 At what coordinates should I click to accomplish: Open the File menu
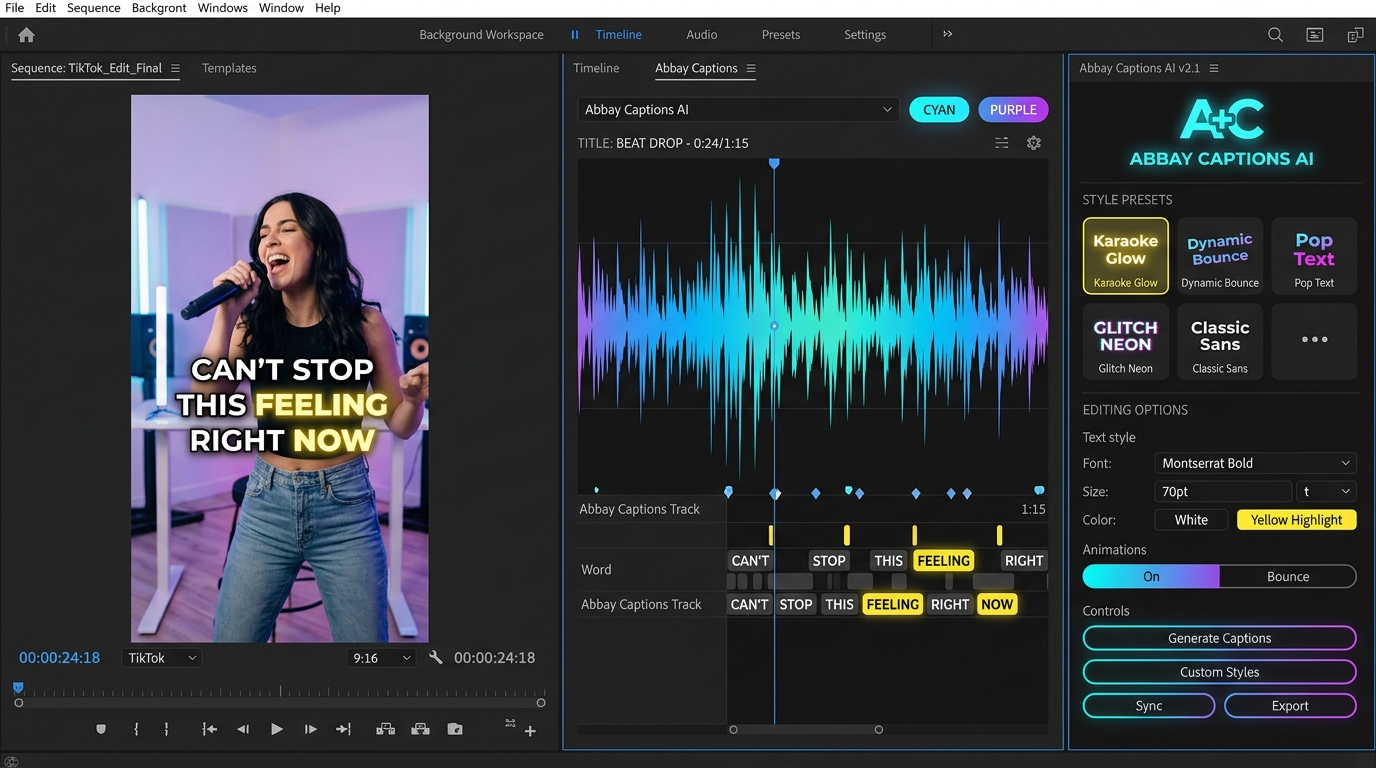pos(14,8)
